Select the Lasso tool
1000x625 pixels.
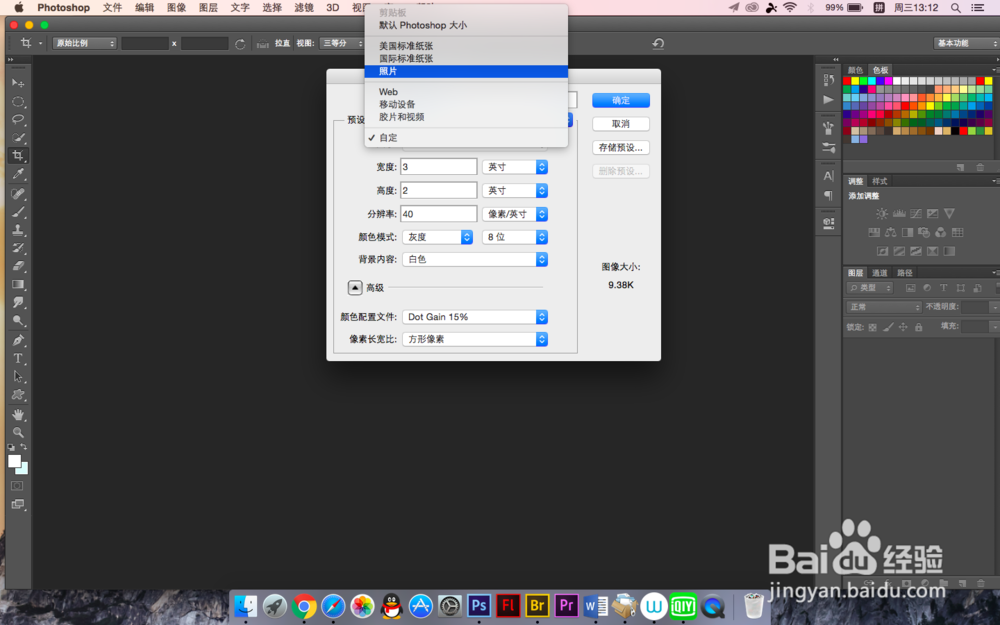(x=18, y=119)
